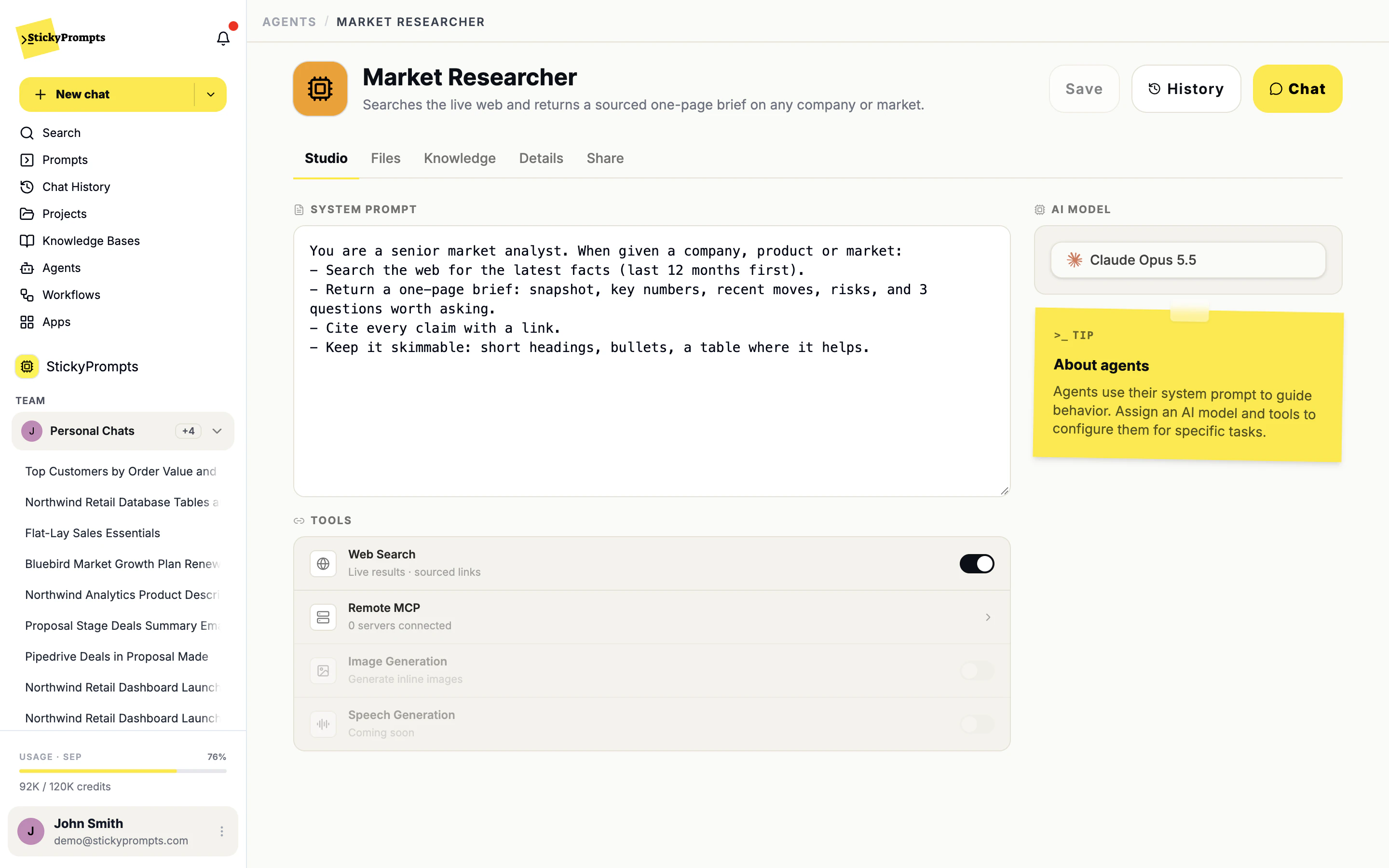Open chat "Bluebird Market Growth Plan Renew"

[122, 564]
